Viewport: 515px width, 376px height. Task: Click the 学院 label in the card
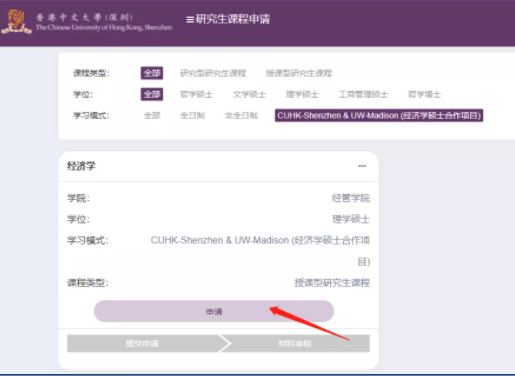78,198
